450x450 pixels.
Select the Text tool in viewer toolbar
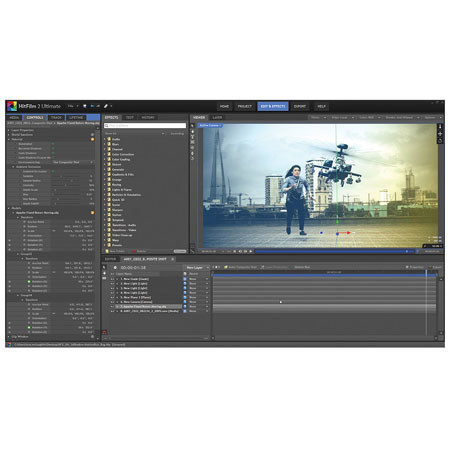coord(192,137)
